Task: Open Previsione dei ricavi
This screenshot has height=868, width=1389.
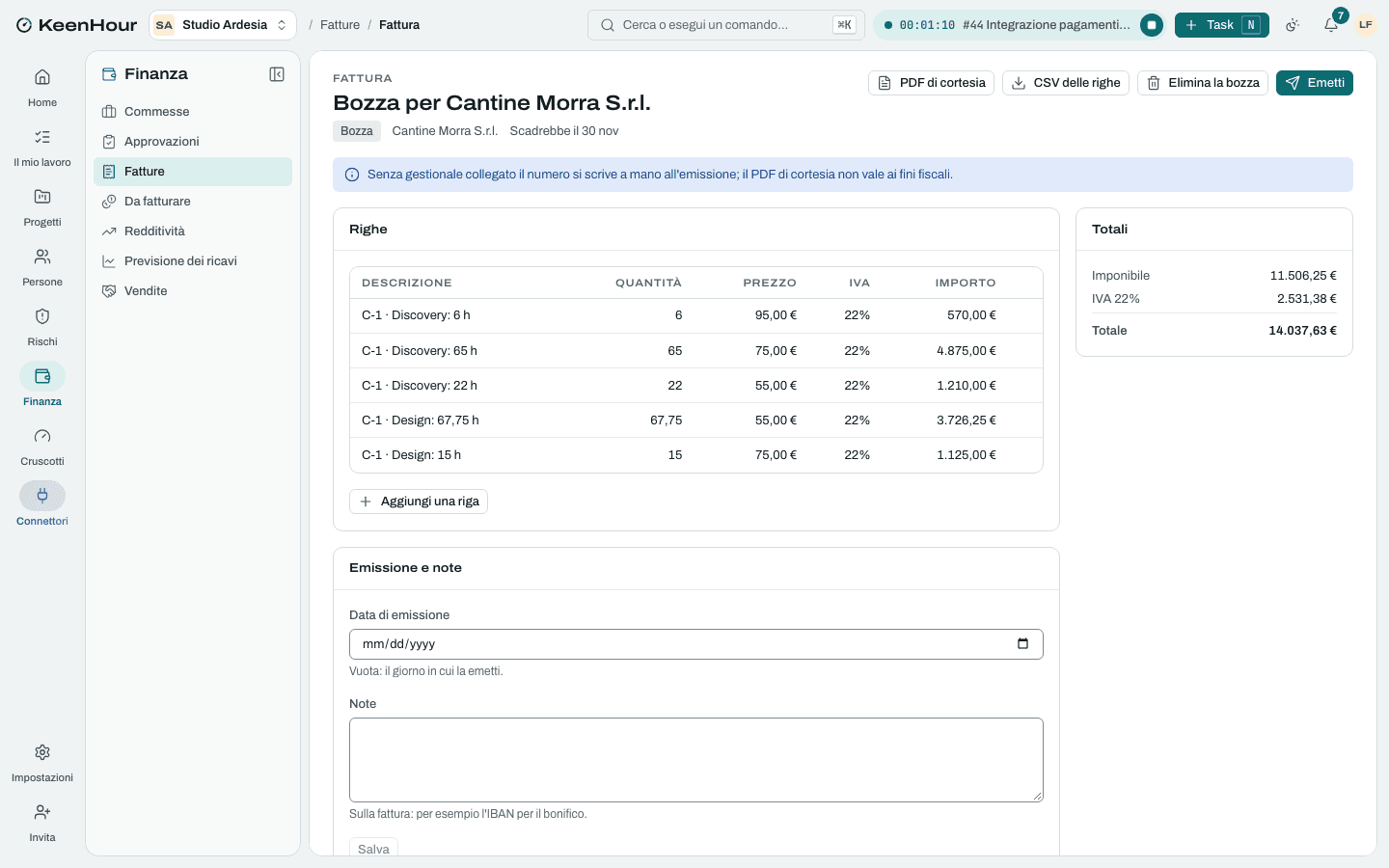Action: click(x=193, y=261)
